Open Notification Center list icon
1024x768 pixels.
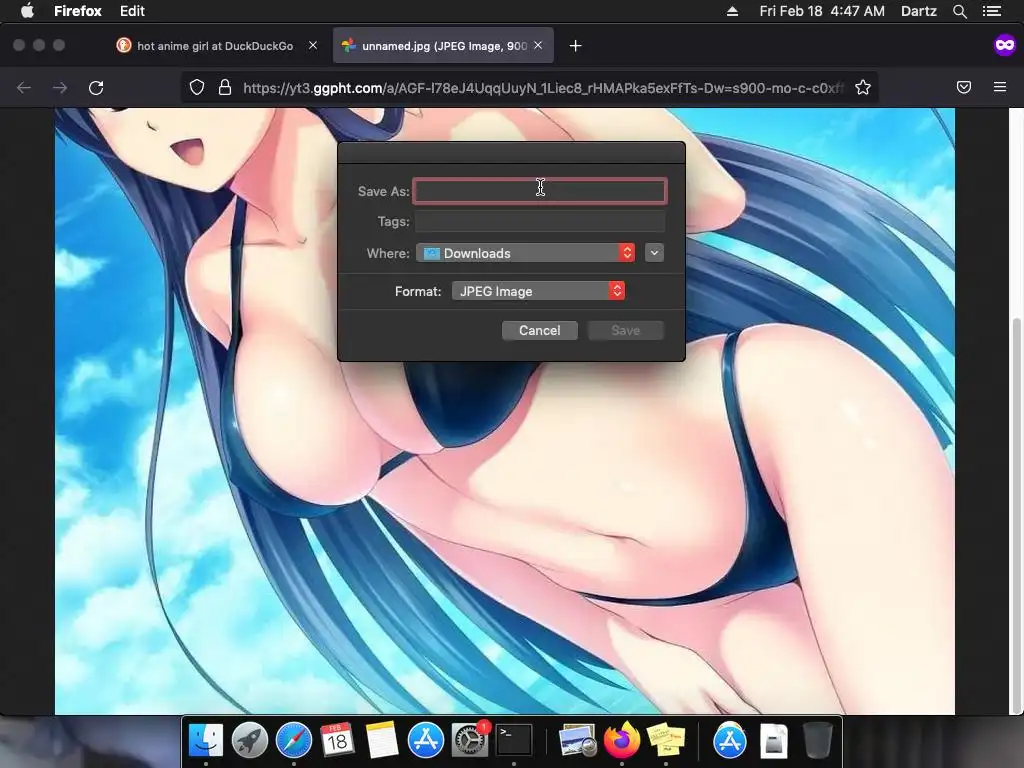pos(992,11)
